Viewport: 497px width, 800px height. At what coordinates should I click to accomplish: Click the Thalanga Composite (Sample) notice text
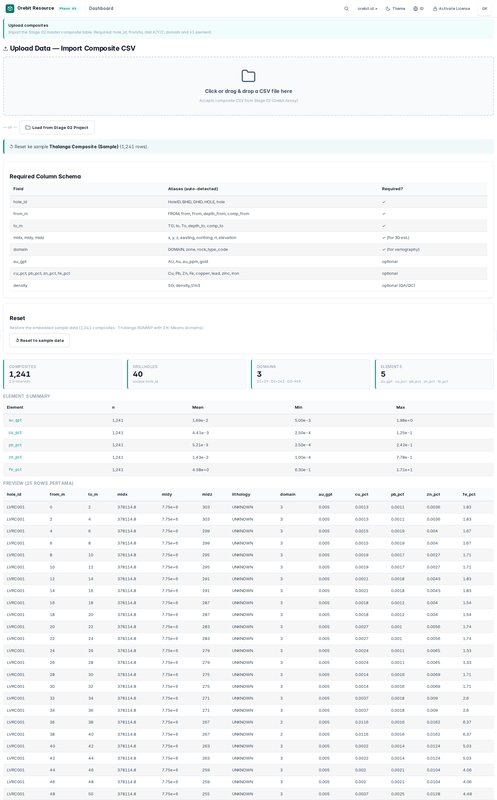[x=84, y=146]
